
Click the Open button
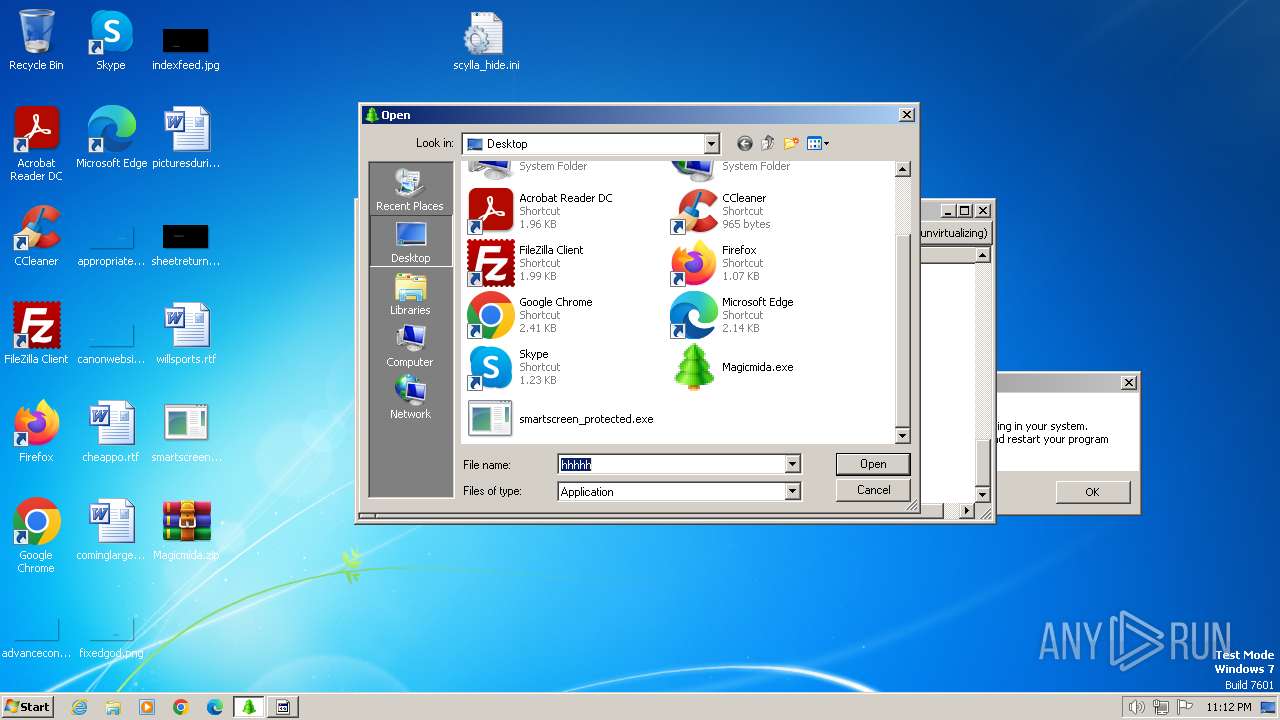[873, 464]
